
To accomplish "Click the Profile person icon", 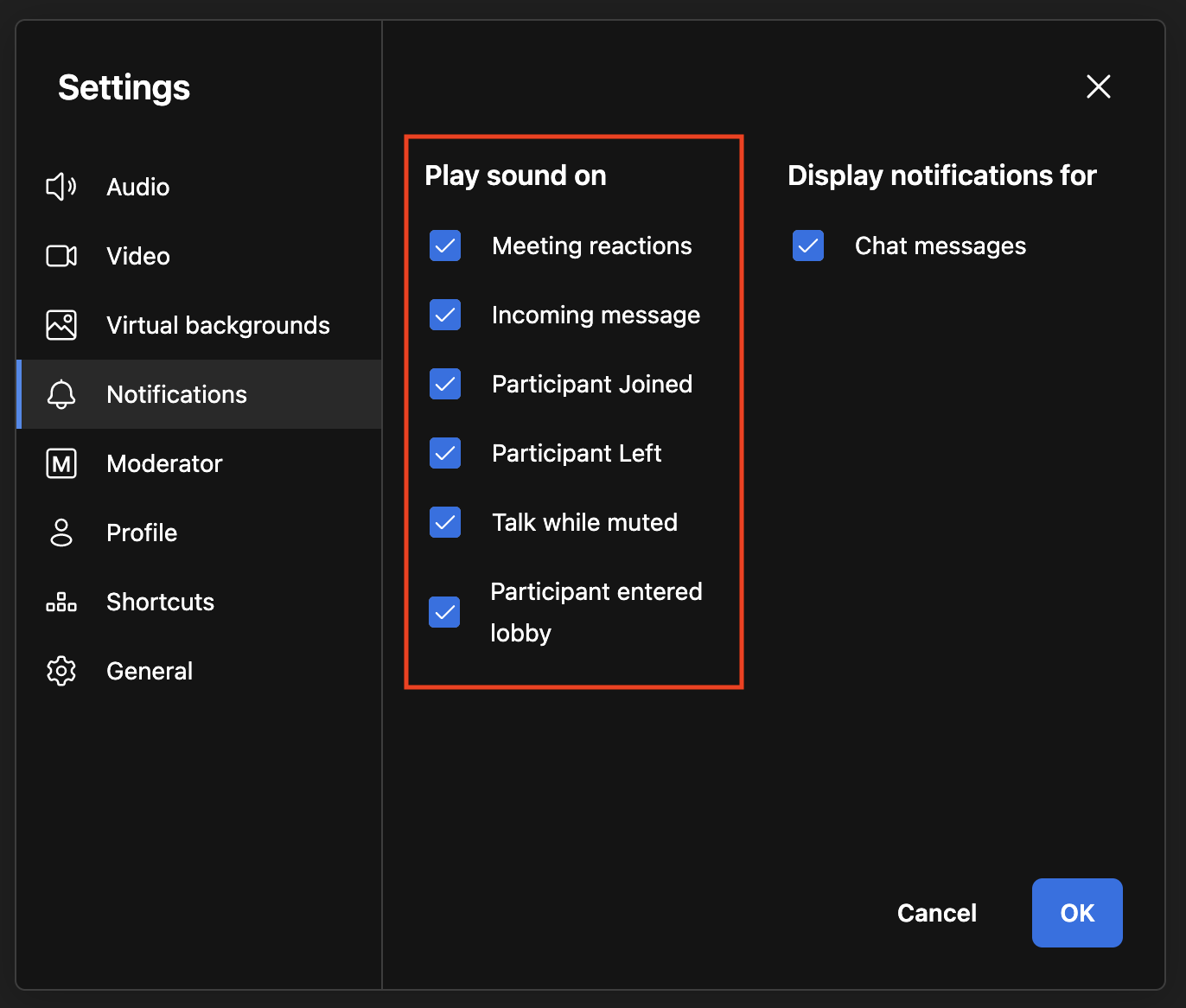I will pos(61,533).
